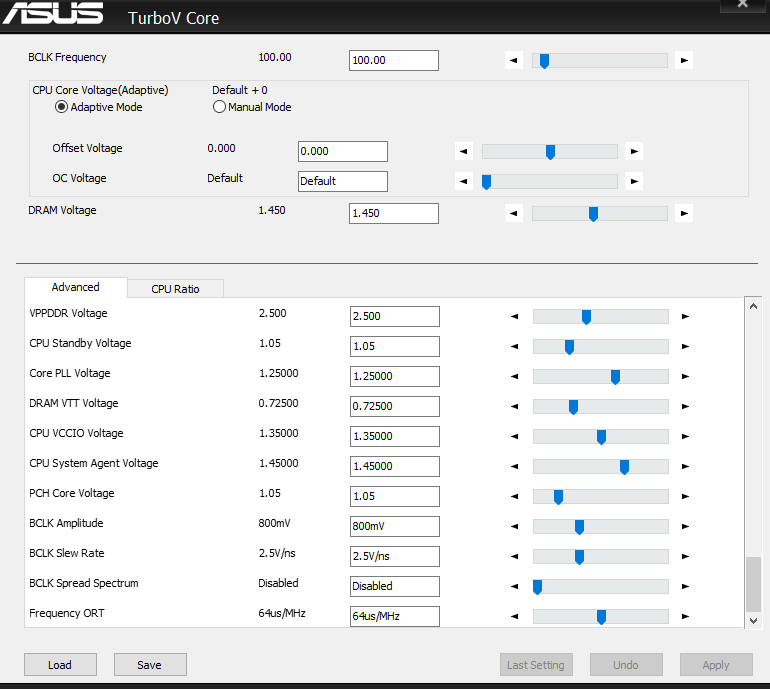This screenshot has width=770, height=689.
Task: Decrease CPU System Agent Voltage left arrow
Action: (514, 466)
